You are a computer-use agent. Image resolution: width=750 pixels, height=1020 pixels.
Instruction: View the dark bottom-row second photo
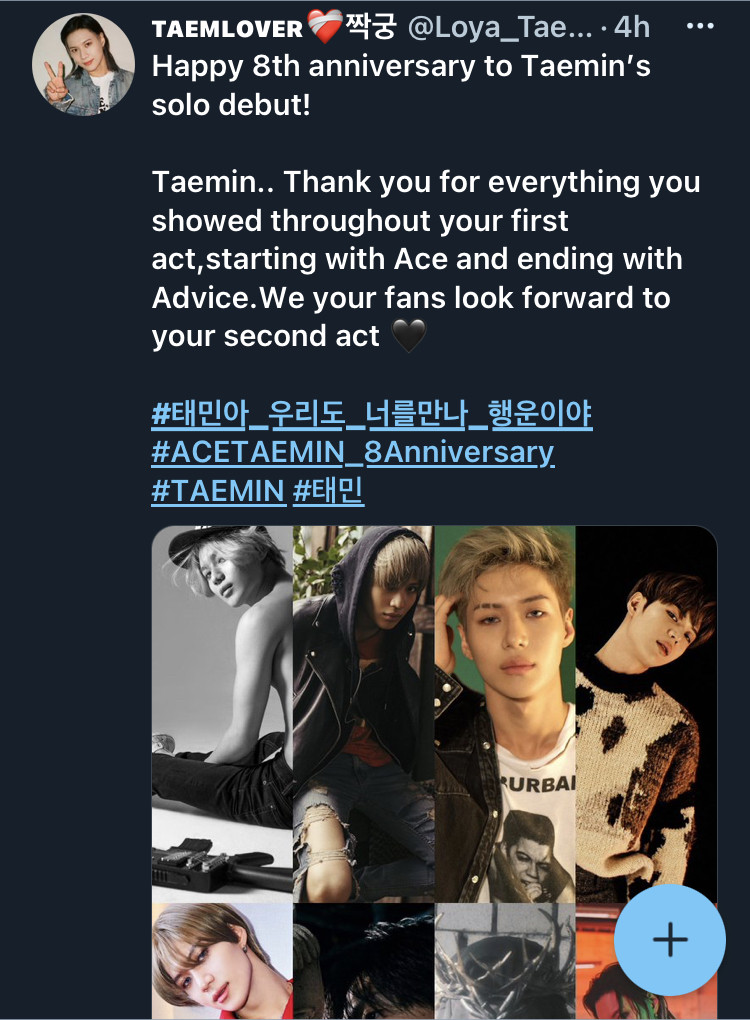point(363,961)
